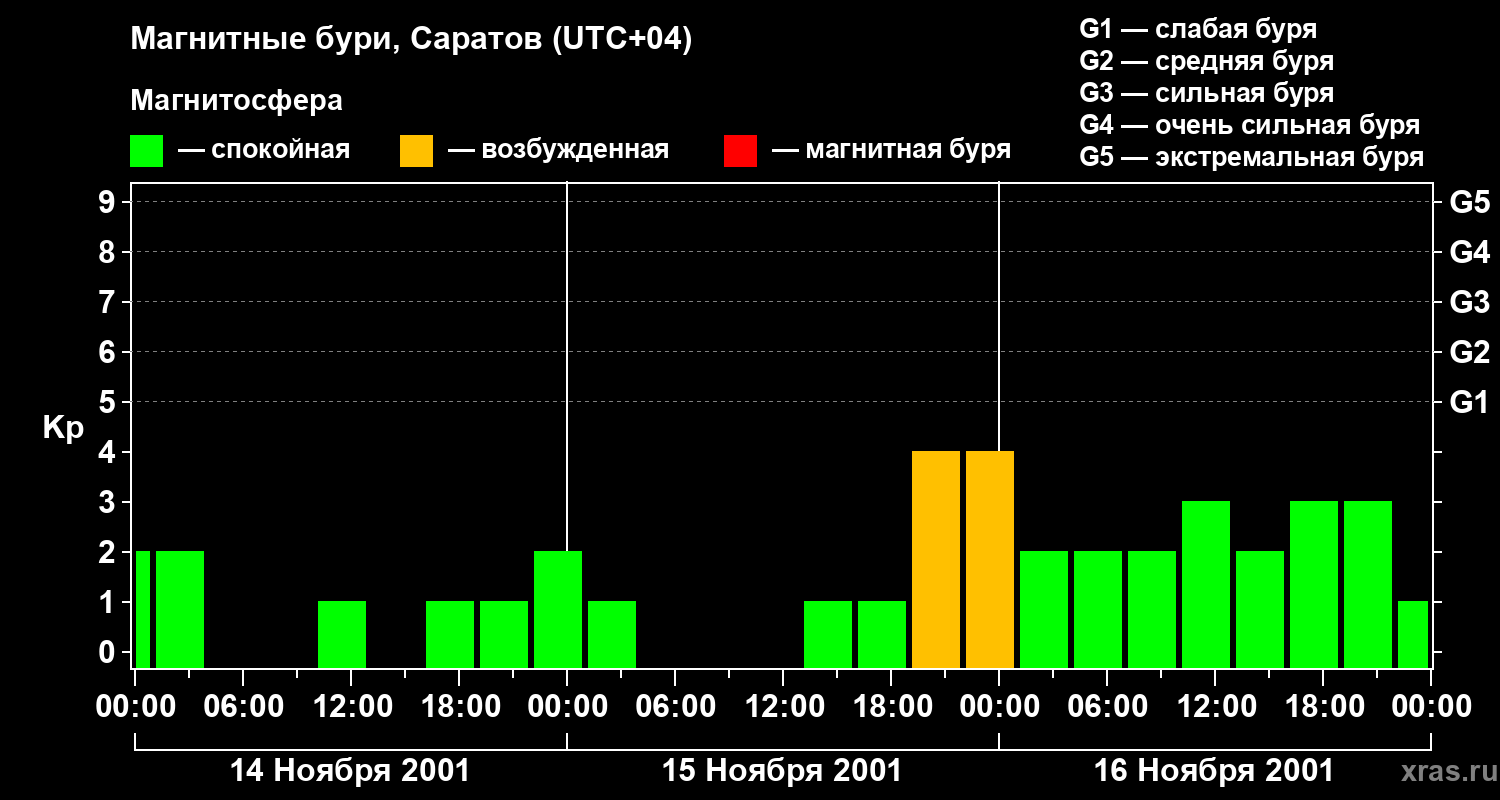The height and width of the screenshot is (800, 1500).
Task: Click the Kp 1 bar at 18:00 on 15 November
Action: coord(882,635)
